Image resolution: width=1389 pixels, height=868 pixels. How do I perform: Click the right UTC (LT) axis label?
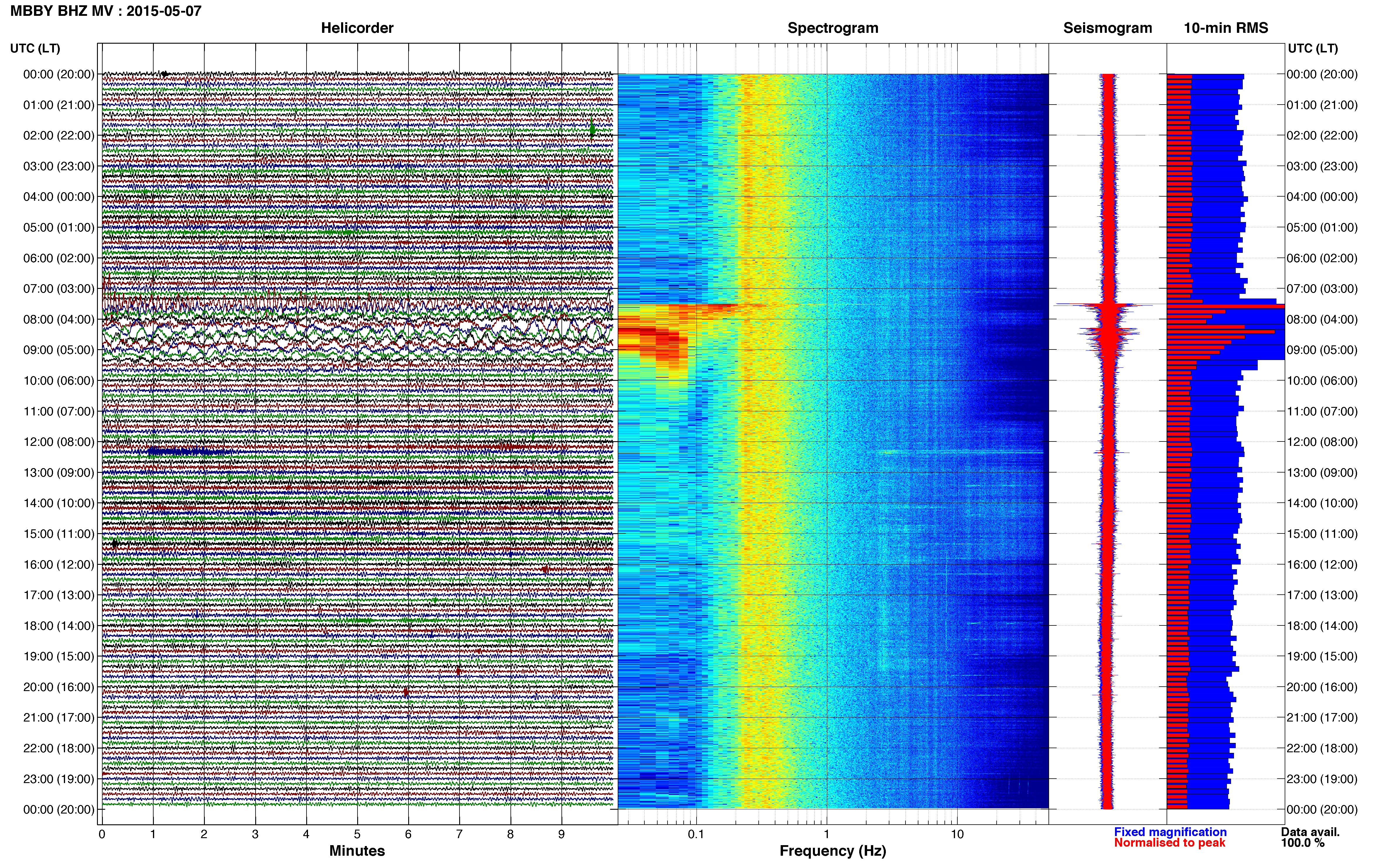point(1313,48)
